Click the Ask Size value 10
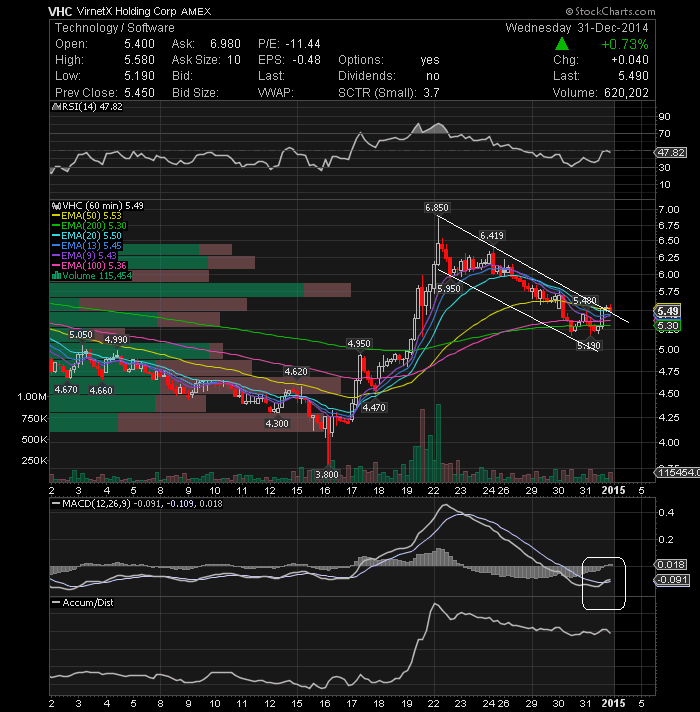Image resolution: width=700 pixels, height=712 pixels. (234, 60)
